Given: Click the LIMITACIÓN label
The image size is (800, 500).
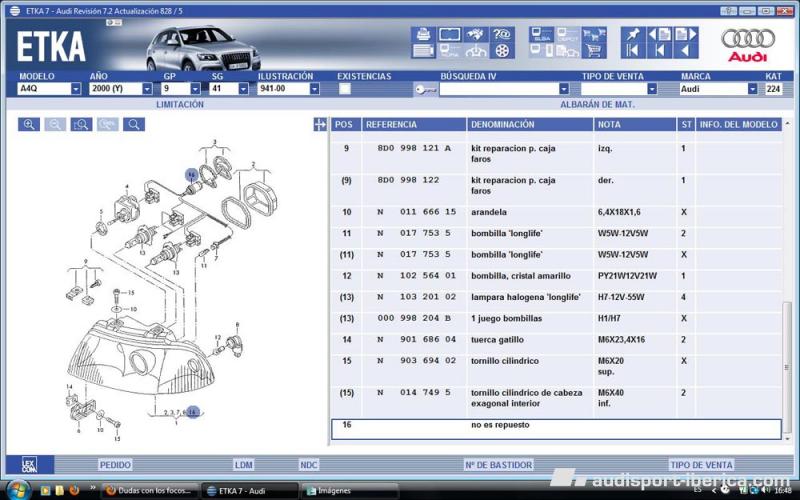Looking at the screenshot, I should point(180,105).
